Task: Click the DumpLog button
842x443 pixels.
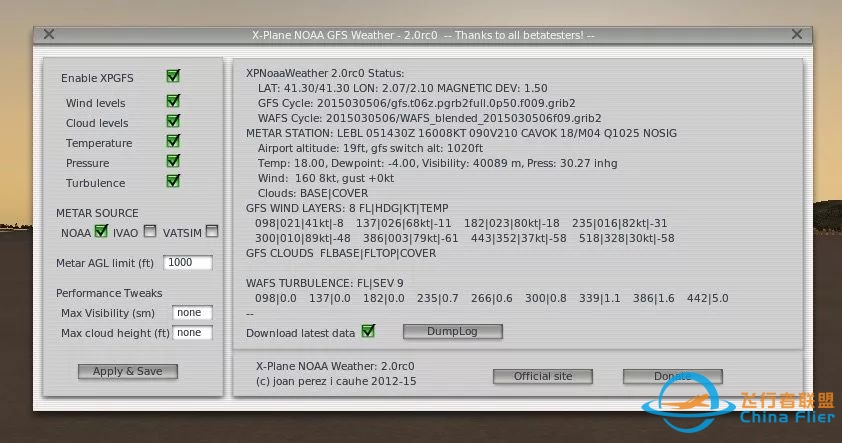Action: coord(452,331)
